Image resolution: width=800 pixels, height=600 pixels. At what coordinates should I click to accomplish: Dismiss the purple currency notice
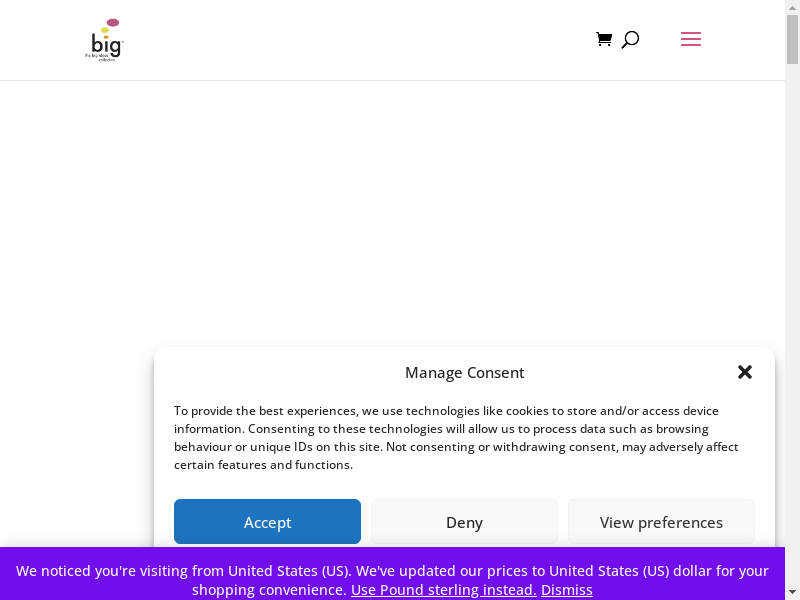point(567,590)
